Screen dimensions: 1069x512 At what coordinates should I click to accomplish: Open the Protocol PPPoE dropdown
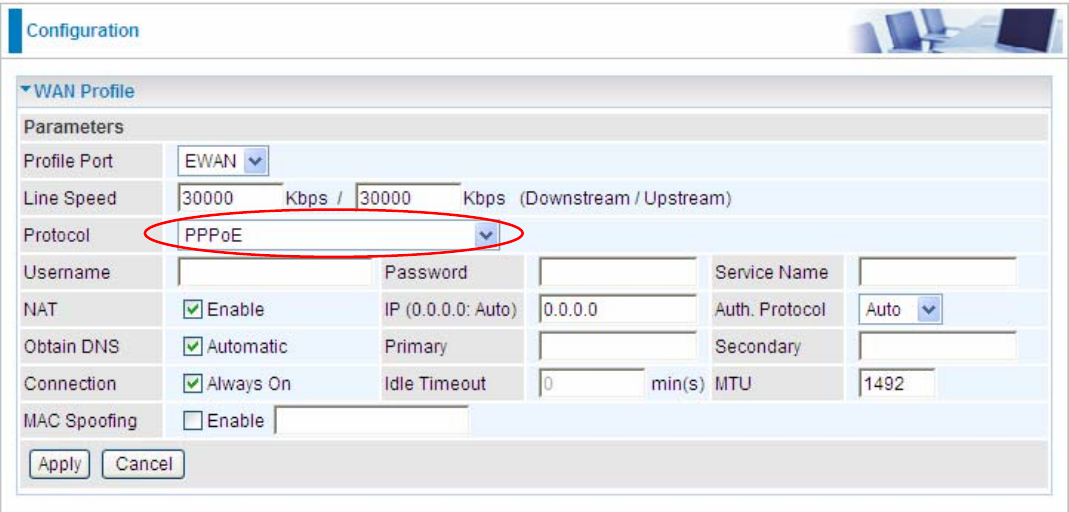[x=338, y=235]
